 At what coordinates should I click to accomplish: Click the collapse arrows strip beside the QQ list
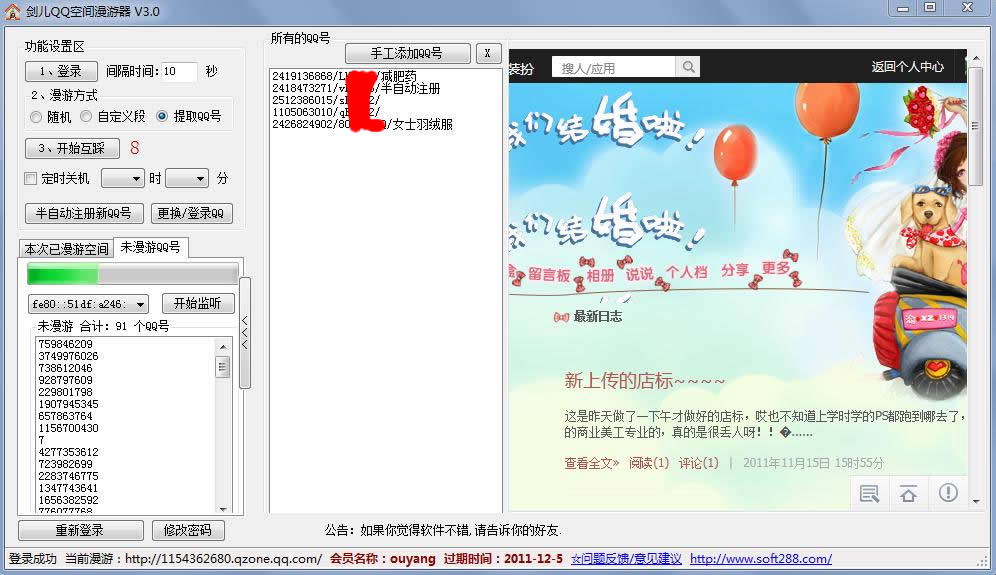tap(245, 332)
